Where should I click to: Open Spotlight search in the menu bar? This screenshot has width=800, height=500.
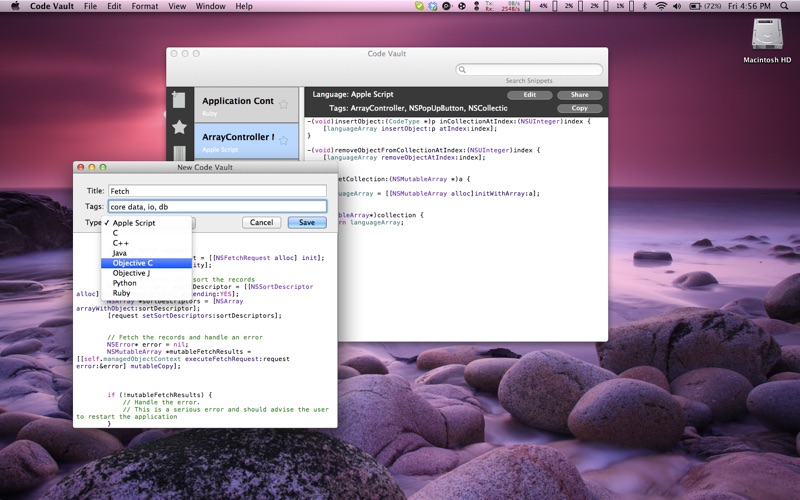[x=784, y=6]
